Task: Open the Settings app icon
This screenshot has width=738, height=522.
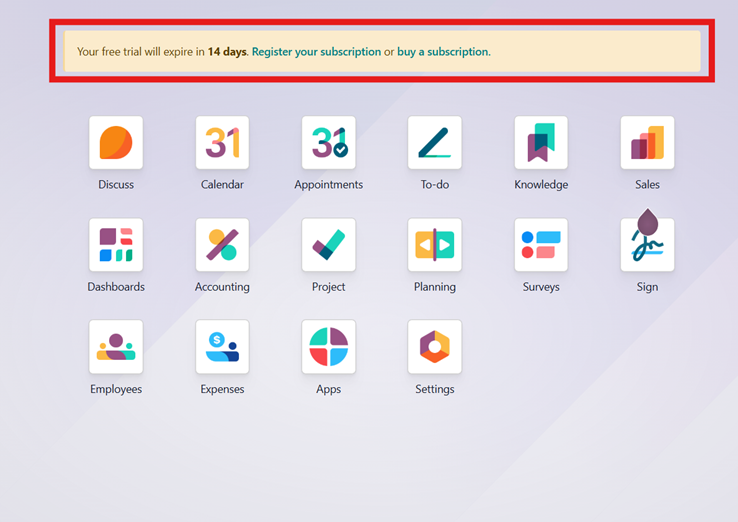Action: 435,347
